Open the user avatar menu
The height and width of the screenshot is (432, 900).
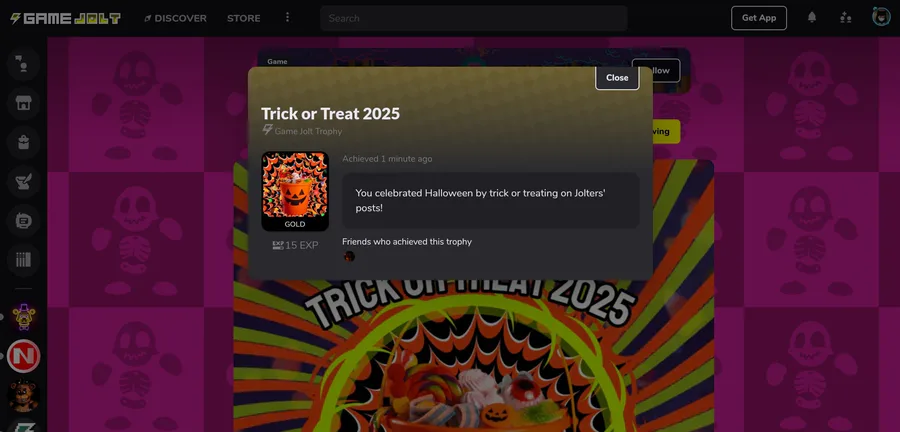coord(881,17)
